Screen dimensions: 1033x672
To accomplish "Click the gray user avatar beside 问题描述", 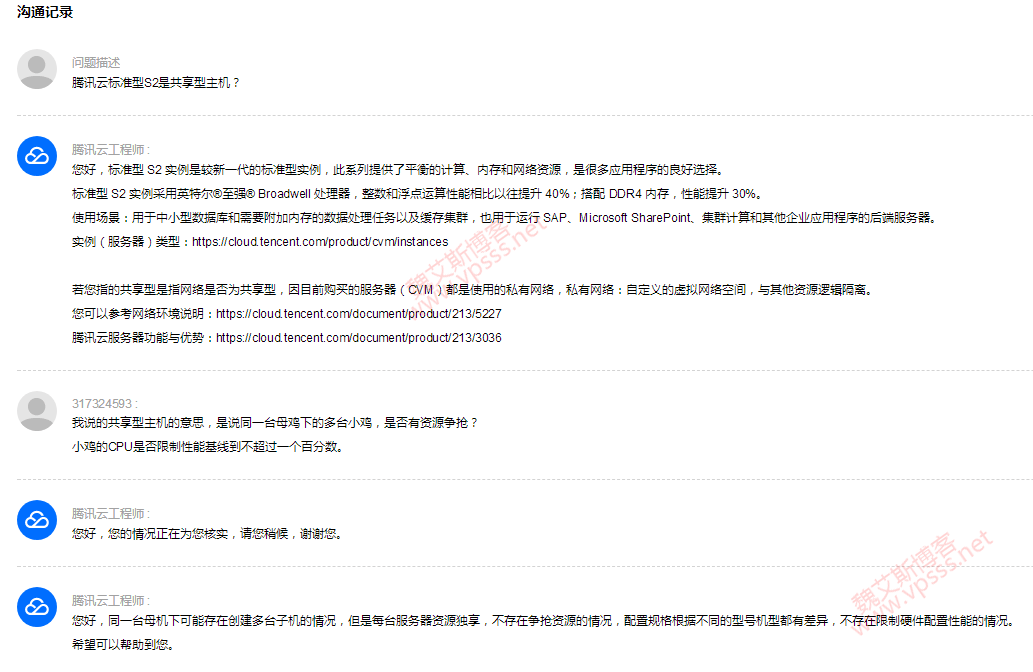I will (x=37, y=69).
